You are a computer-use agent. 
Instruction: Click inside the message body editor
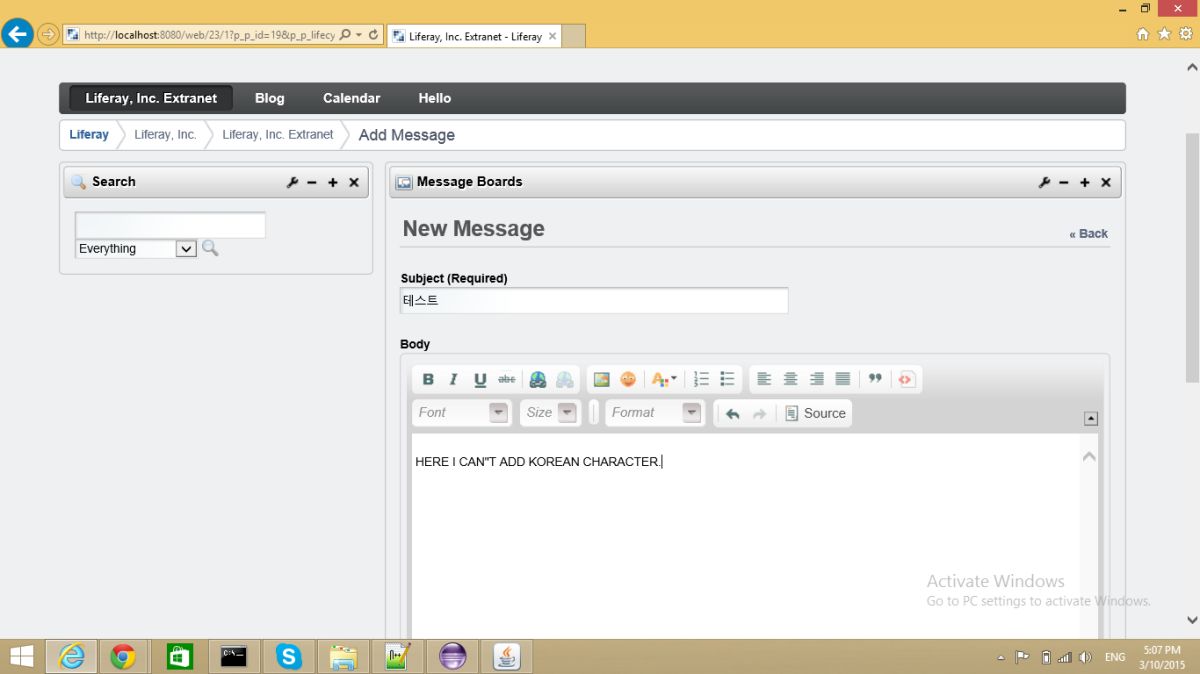[x=745, y=535]
